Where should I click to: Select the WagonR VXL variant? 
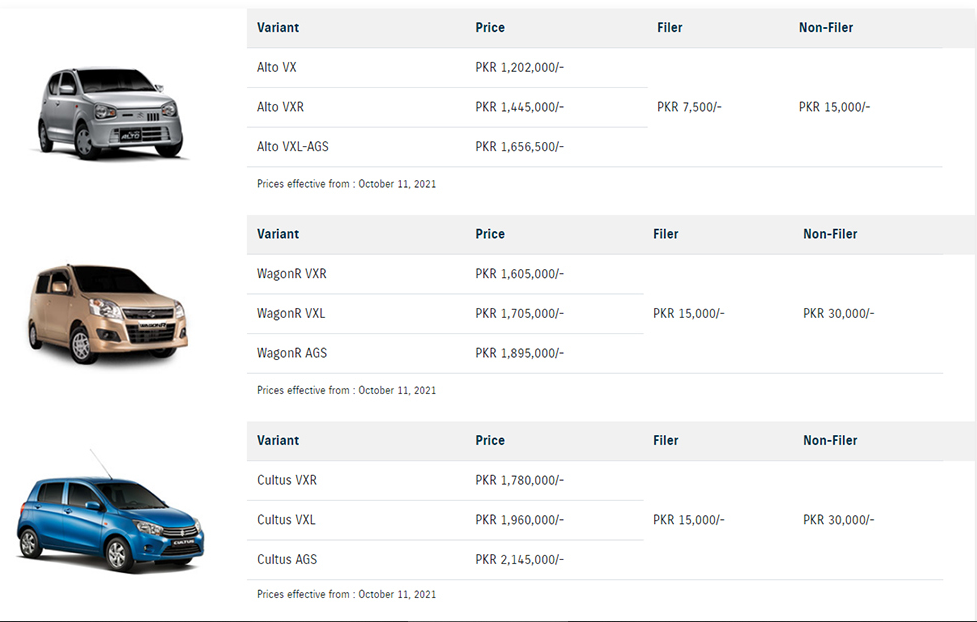tap(291, 313)
